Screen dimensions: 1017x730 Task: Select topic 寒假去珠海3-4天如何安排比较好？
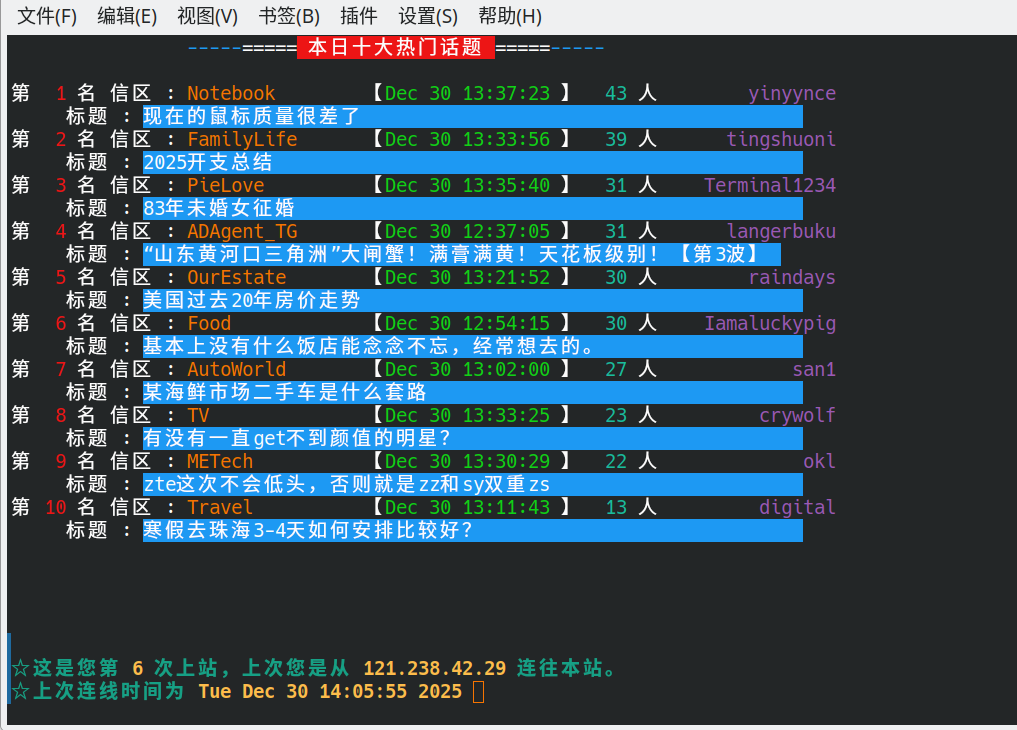(308, 530)
